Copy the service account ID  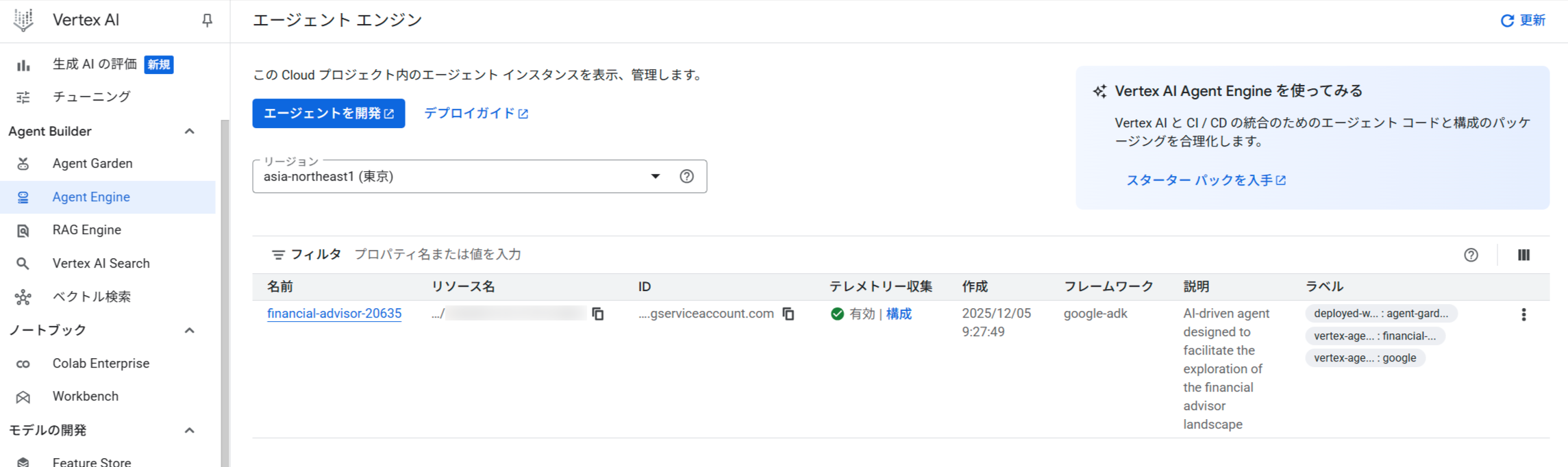coord(788,314)
